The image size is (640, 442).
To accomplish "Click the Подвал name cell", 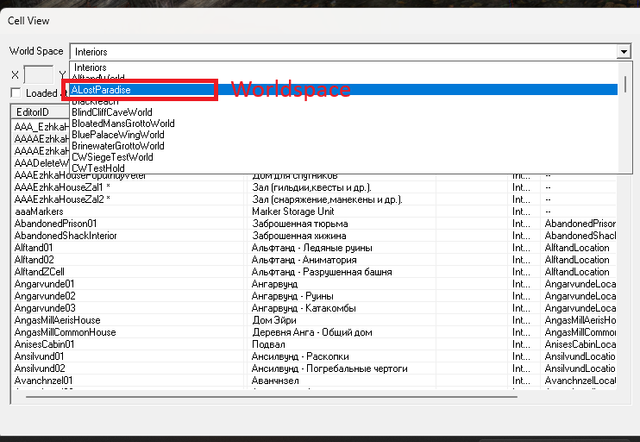I will click(268, 344).
